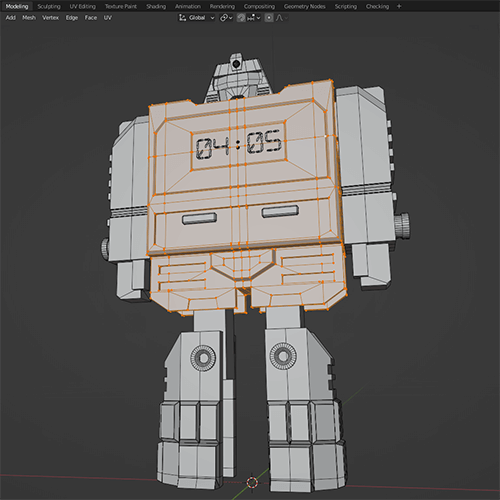Open the Vertex menu

[x=50, y=18]
